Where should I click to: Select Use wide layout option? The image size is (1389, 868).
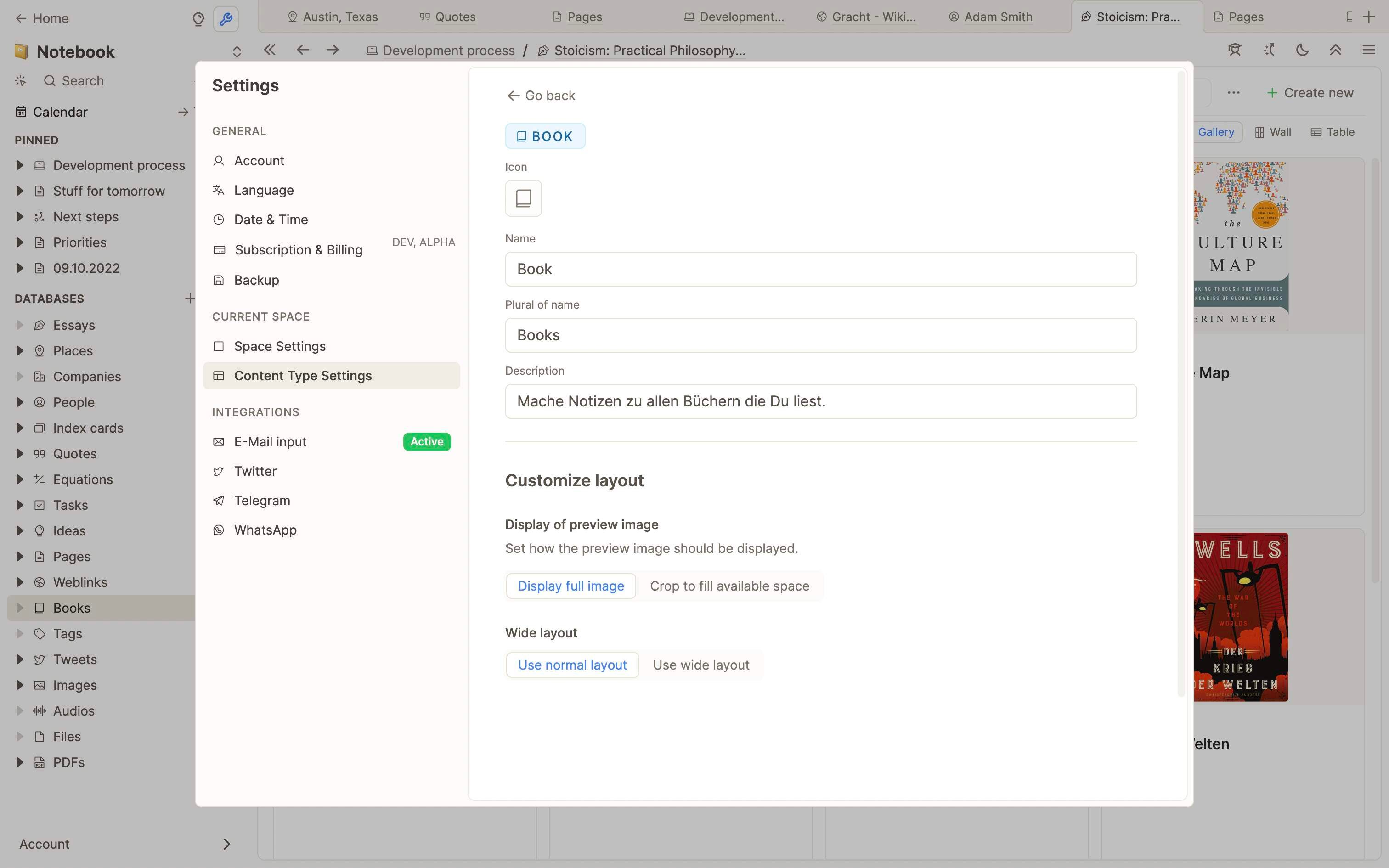(x=701, y=665)
